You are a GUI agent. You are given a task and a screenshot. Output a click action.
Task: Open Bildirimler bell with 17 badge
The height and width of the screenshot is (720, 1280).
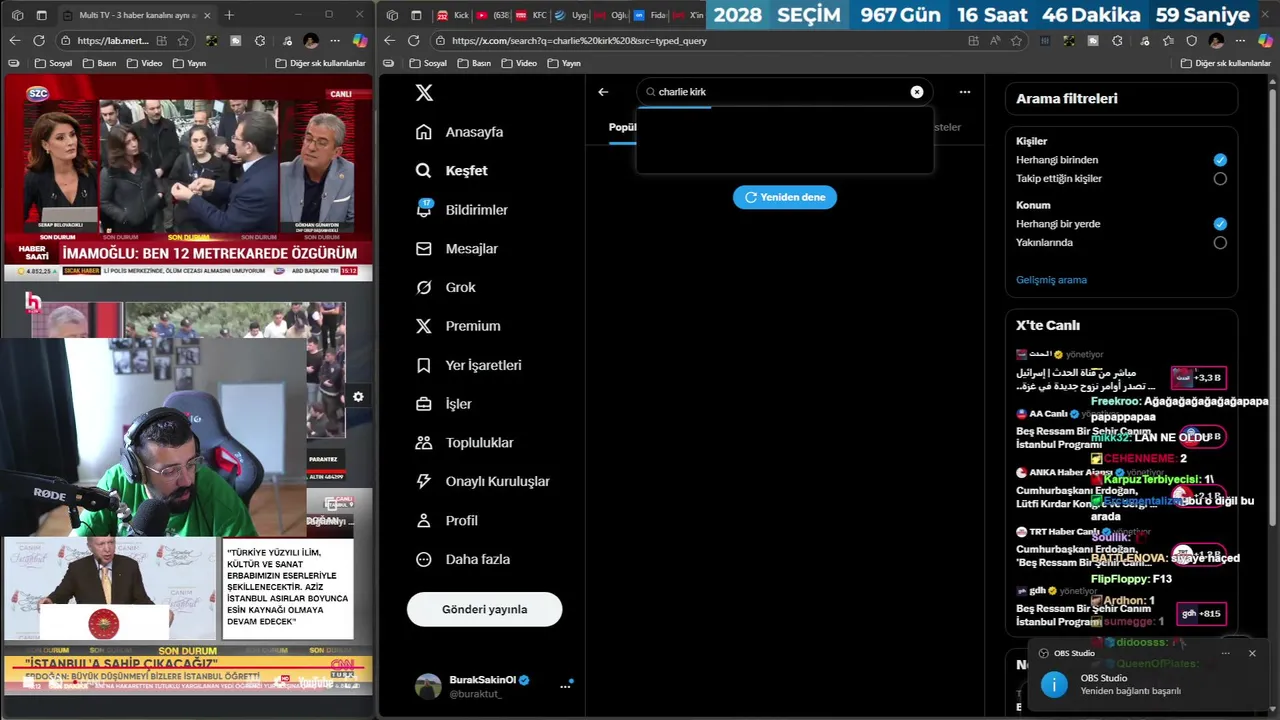(462, 210)
